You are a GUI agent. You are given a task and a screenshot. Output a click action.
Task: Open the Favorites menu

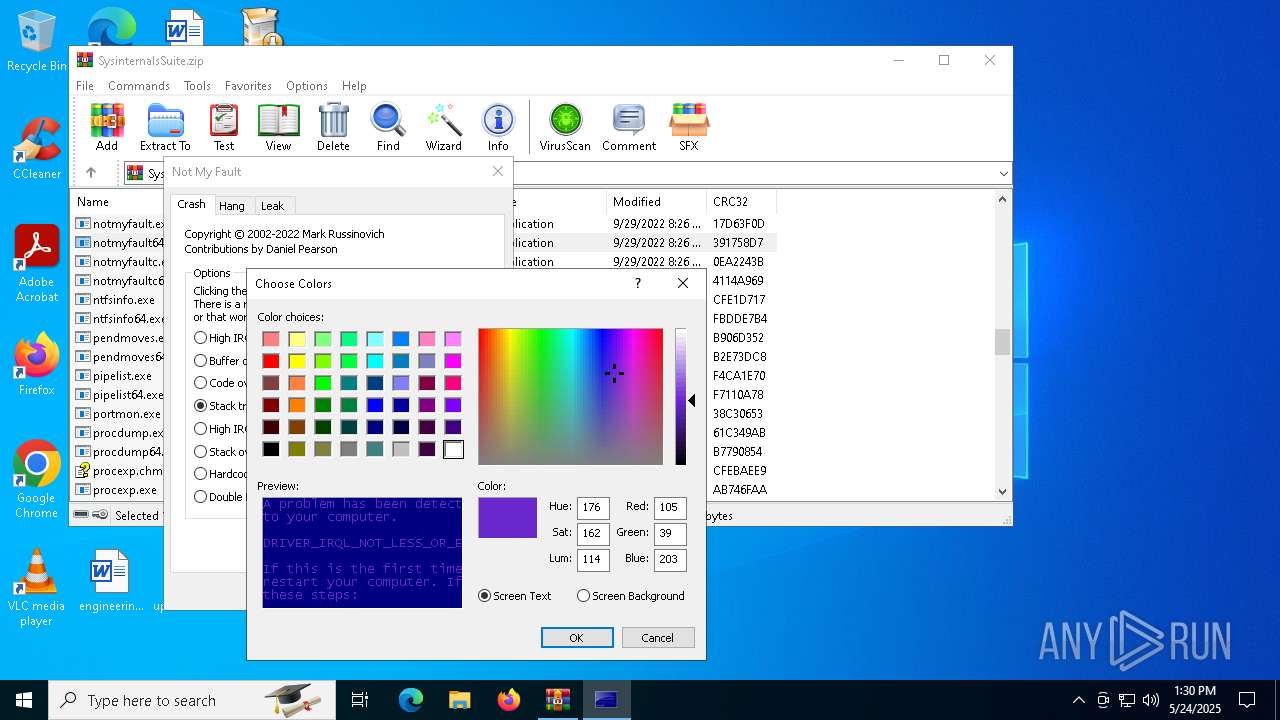[x=248, y=86]
